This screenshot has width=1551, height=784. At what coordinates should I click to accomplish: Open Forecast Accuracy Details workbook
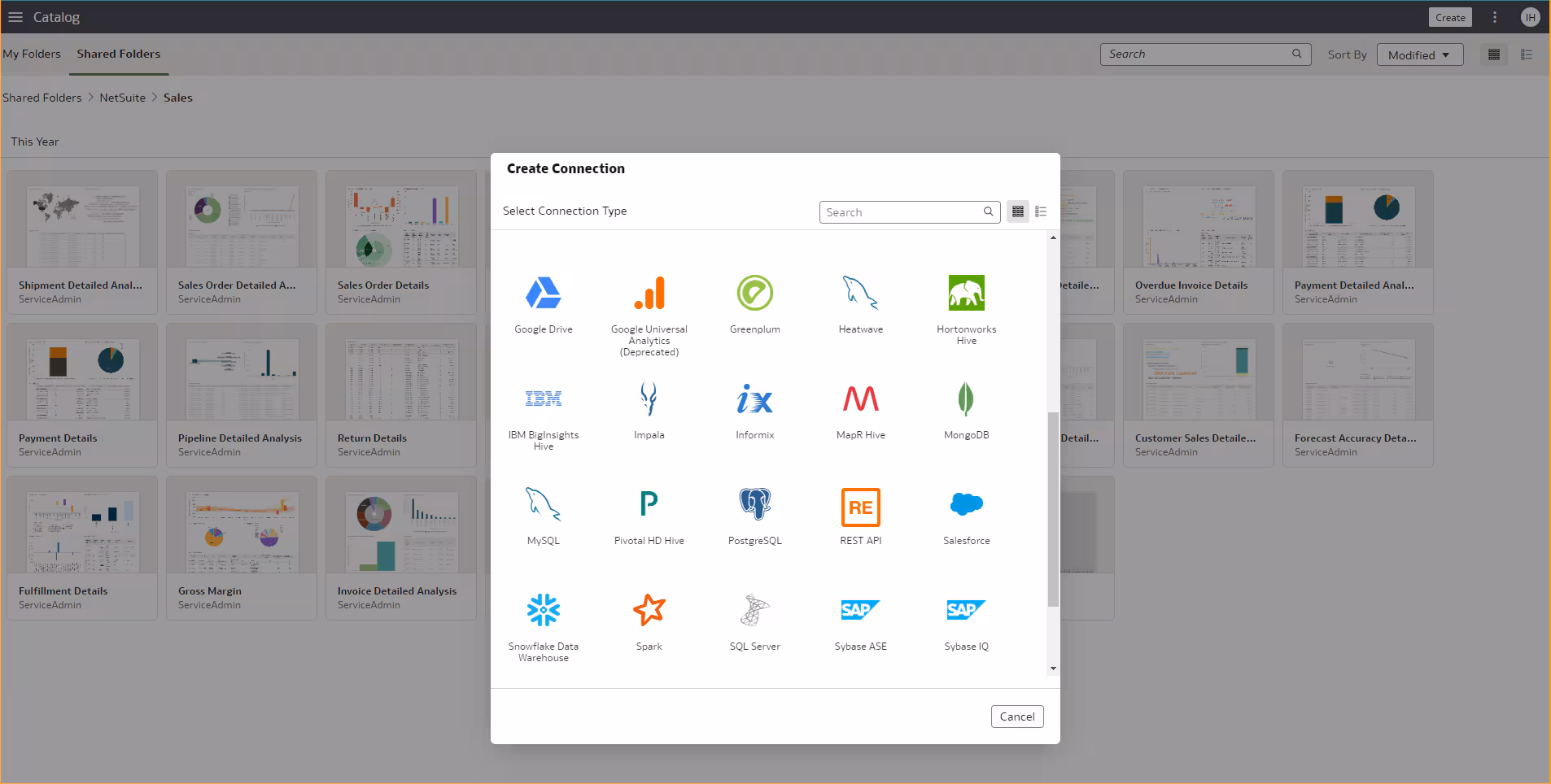(1358, 394)
